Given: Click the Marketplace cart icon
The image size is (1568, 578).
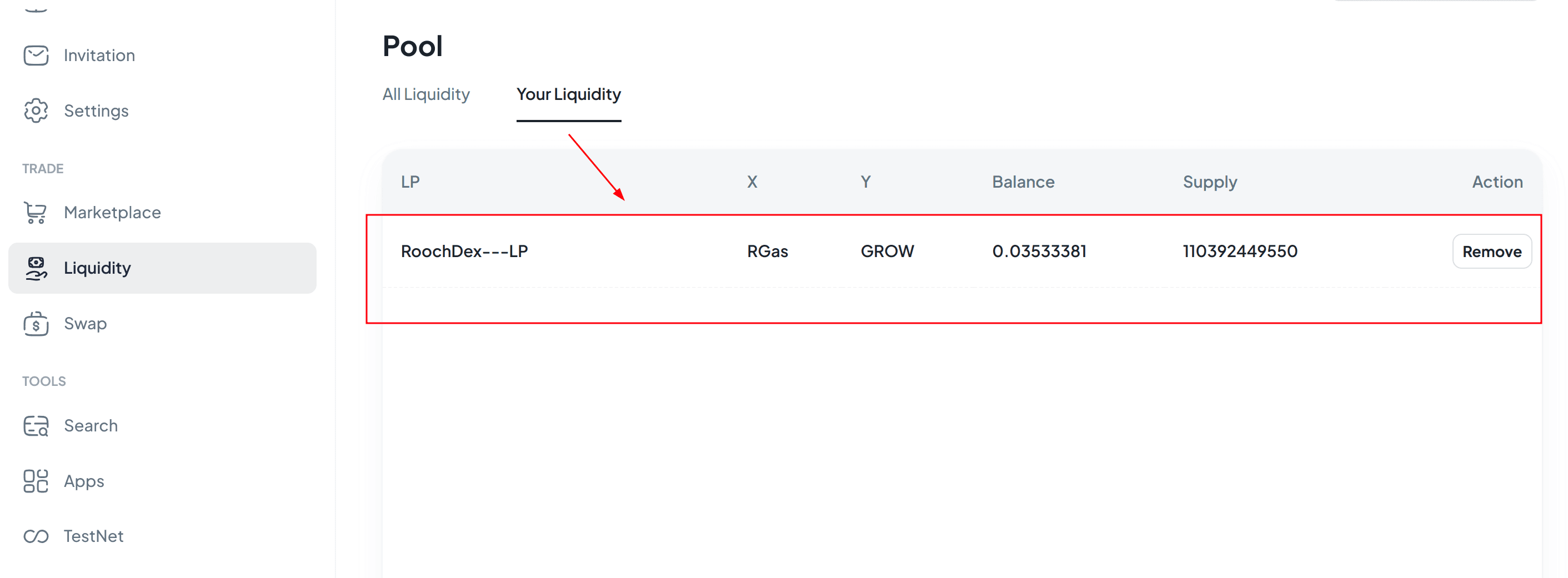Looking at the screenshot, I should tap(36, 212).
